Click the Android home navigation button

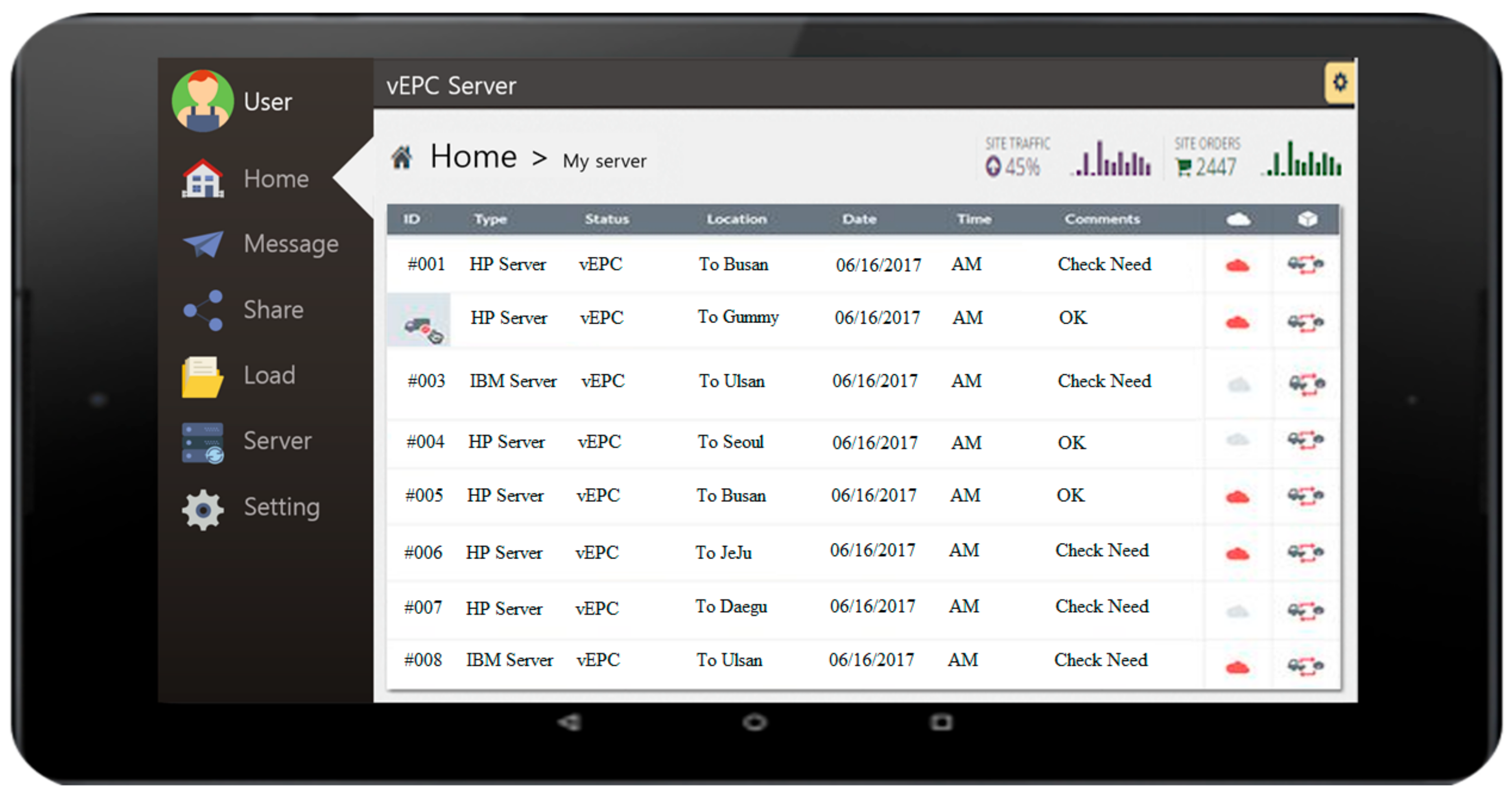coord(755,722)
